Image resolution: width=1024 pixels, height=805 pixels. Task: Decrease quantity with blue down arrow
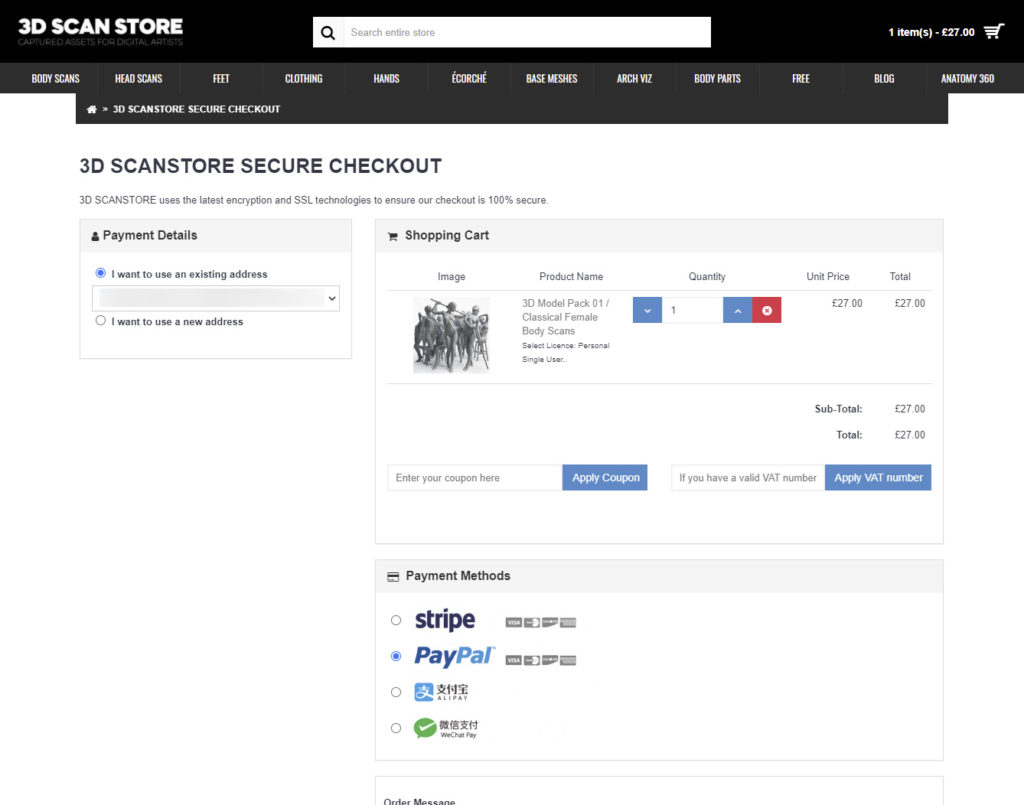647,311
